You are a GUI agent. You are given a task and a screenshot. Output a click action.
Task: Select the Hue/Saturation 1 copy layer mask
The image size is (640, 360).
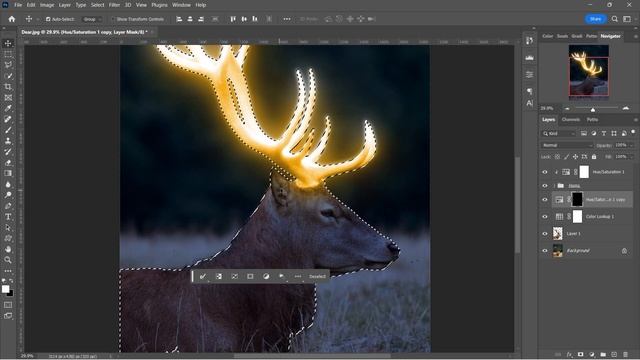click(577, 200)
